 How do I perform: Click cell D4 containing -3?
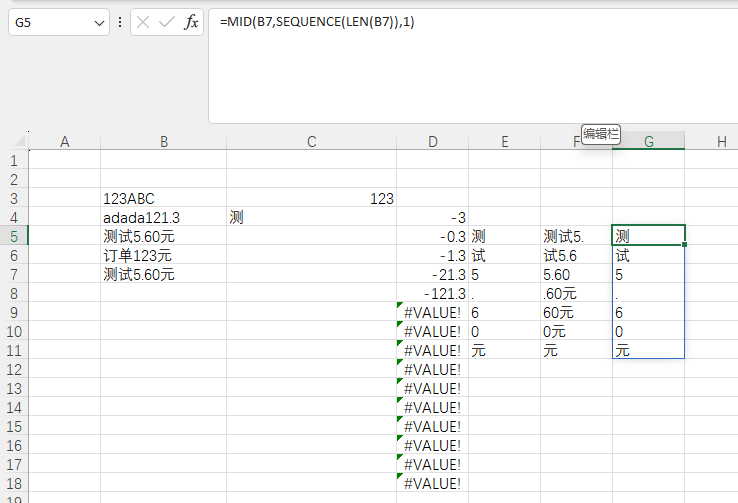[433, 217]
